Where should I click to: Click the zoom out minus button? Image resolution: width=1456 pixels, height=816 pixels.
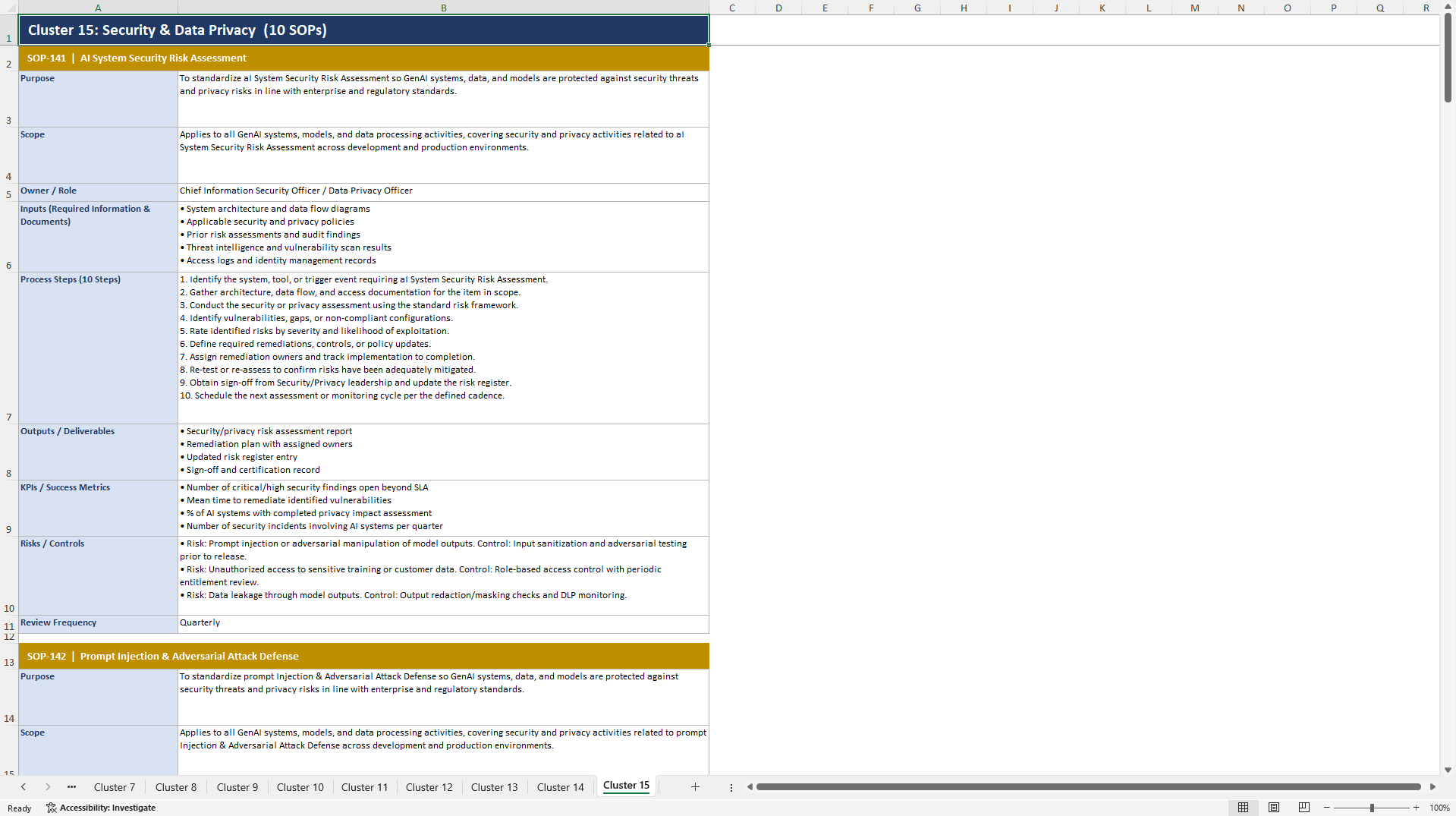coord(1327,808)
